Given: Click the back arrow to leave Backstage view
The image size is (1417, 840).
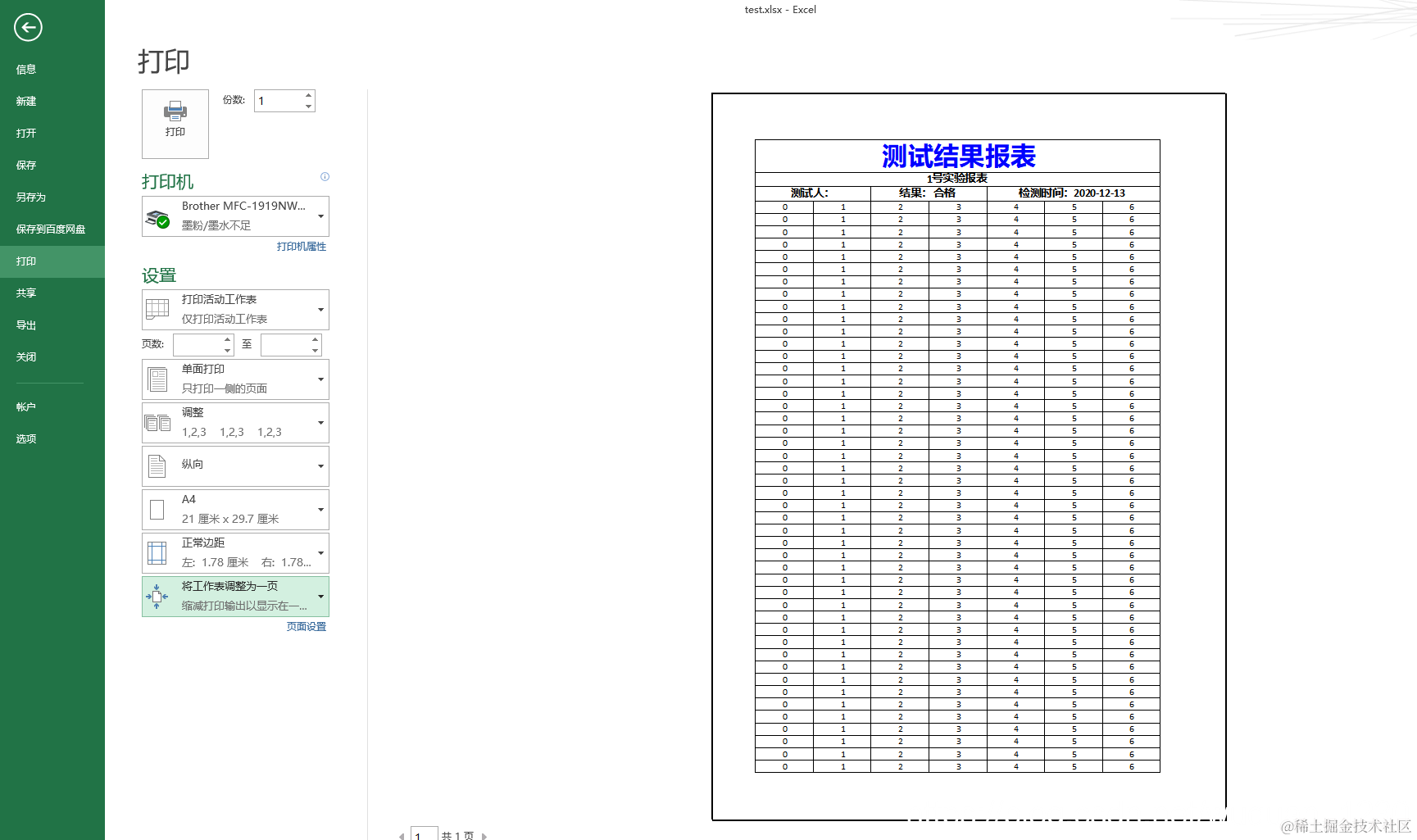Looking at the screenshot, I should click(x=27, y=27).
